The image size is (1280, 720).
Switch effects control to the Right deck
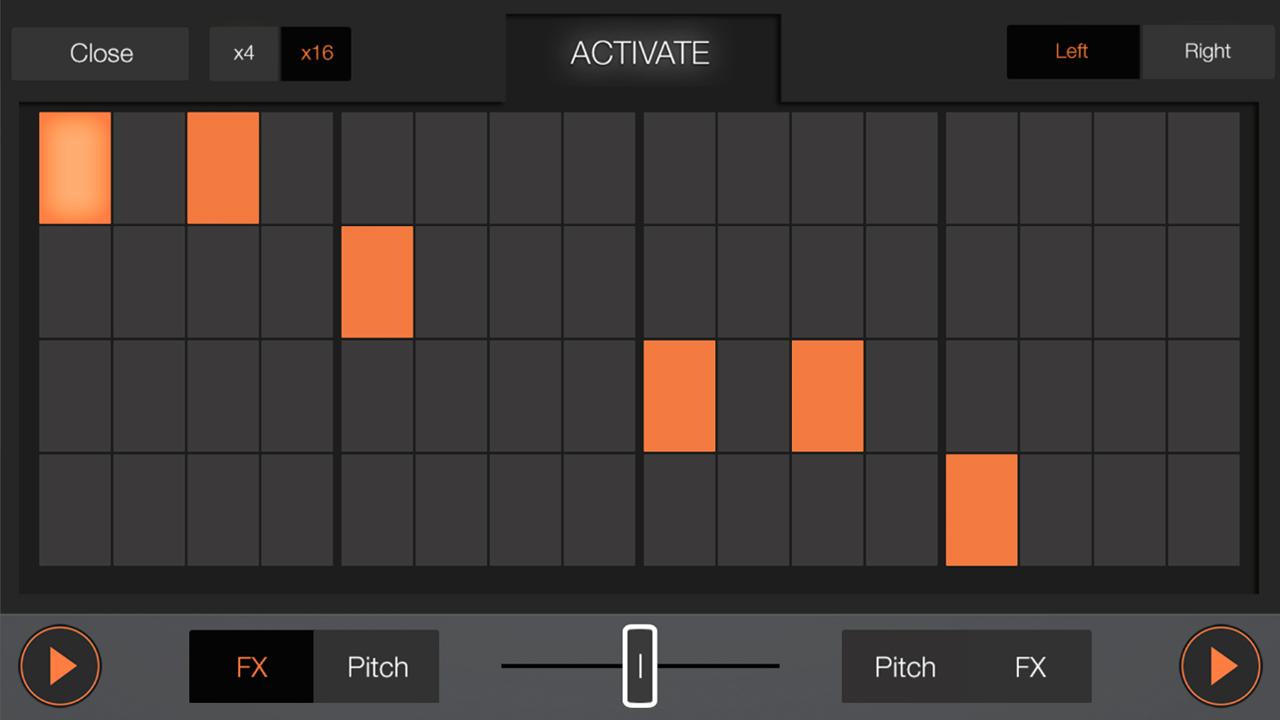1207,51
